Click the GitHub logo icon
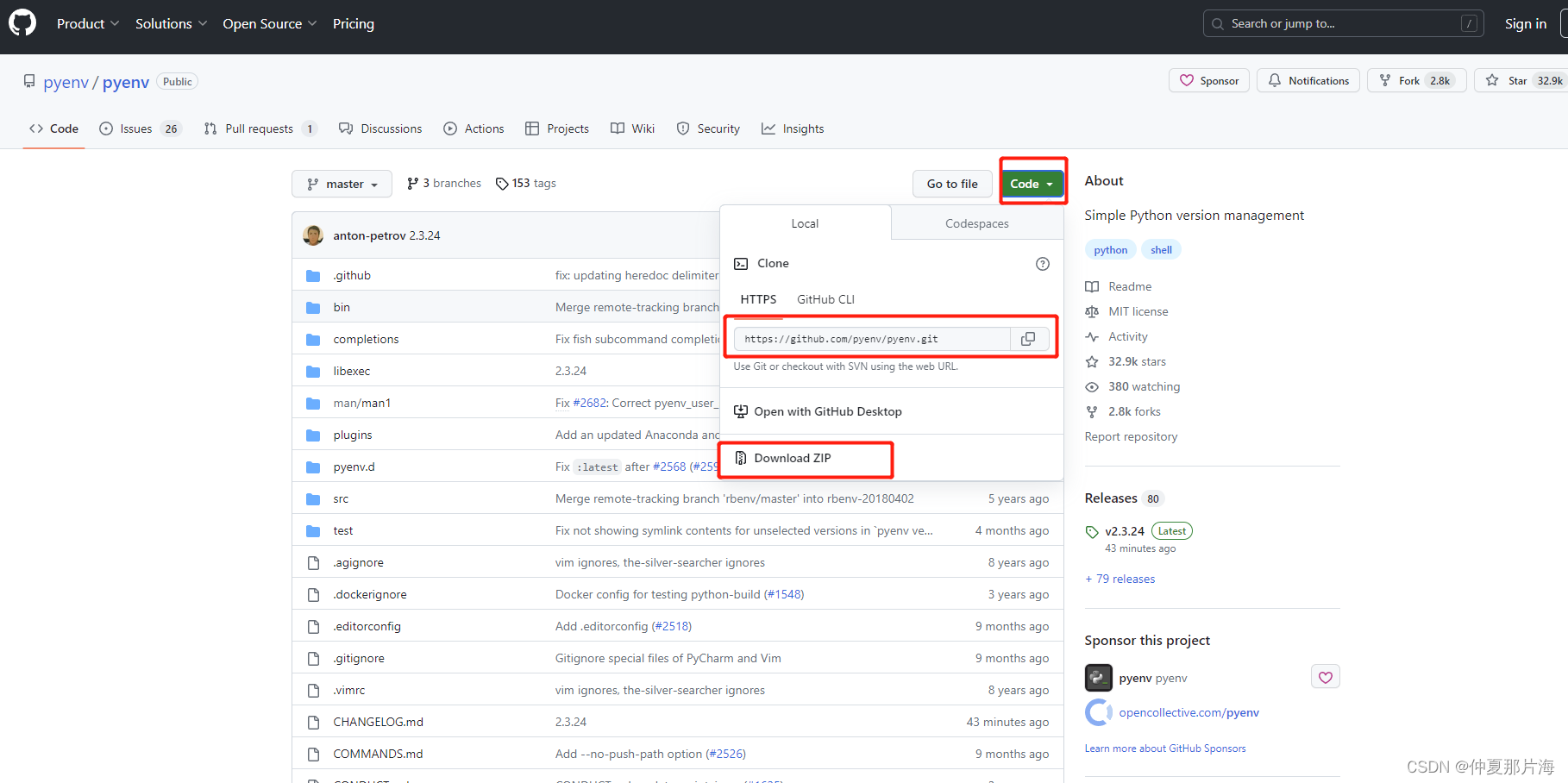 (x=22, y=23)
